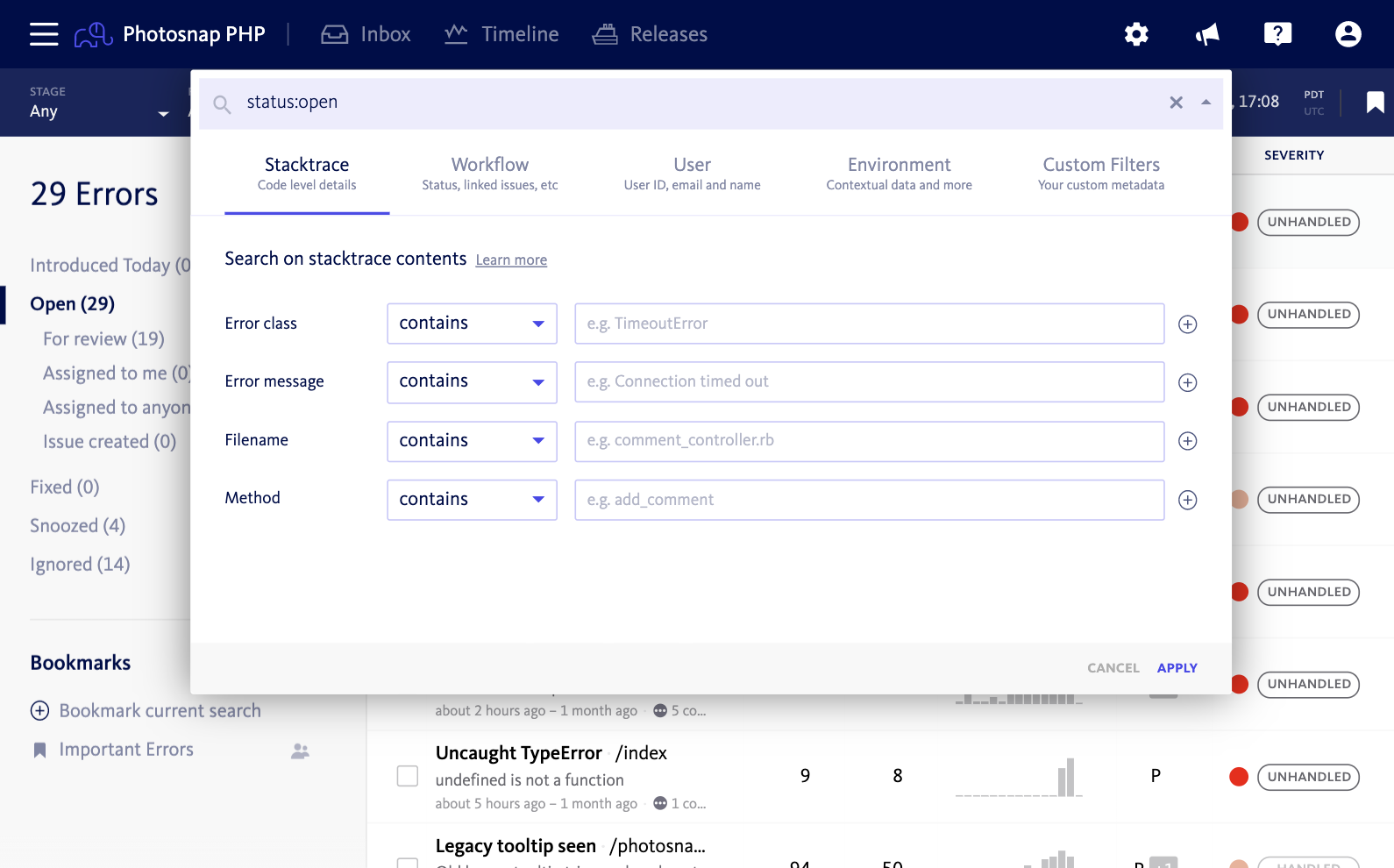
Task: Click the UTC timezone label
Action: (1313, 111)
